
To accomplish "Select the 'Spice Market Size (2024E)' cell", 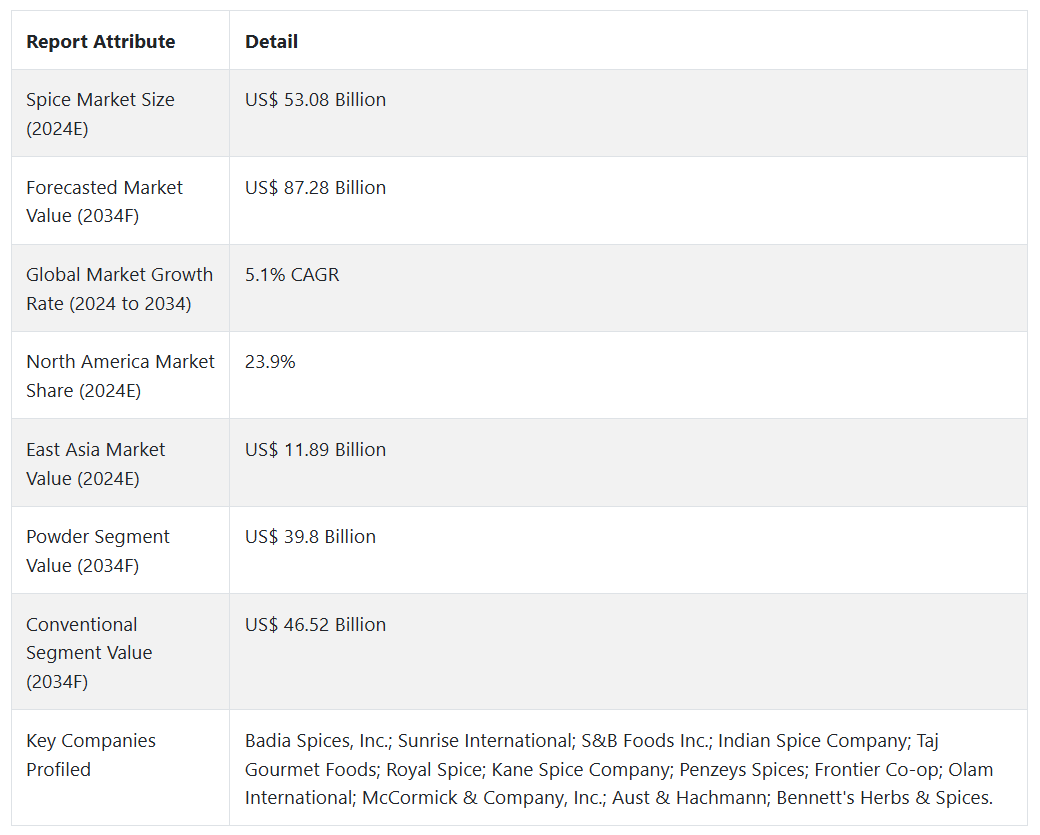I will point(100,114).
